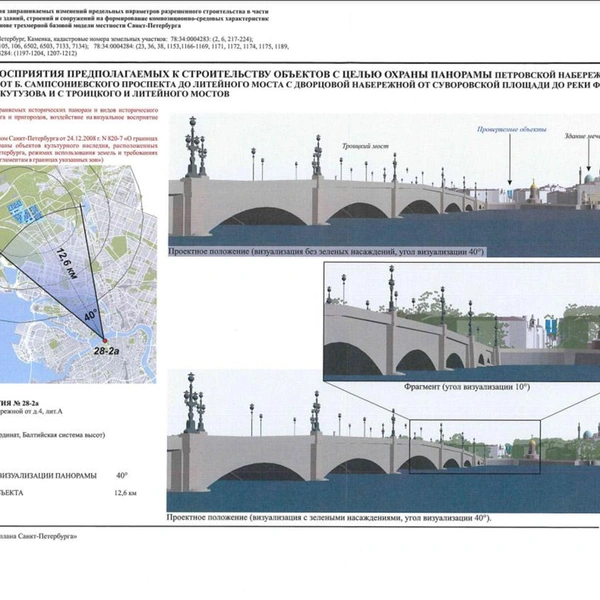Image resolution: width=600 pixels, height=600 pixels.
Task: Open the bottom bridge visualization with greenery
Action: 383,441
